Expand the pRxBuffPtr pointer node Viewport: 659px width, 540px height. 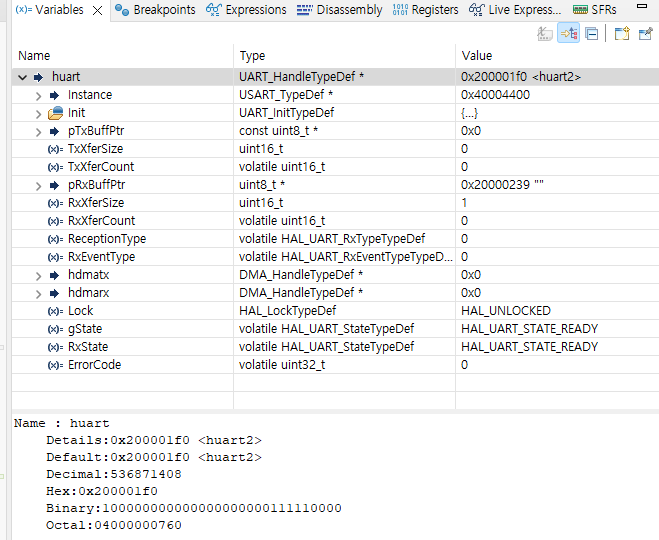[38, 186]
